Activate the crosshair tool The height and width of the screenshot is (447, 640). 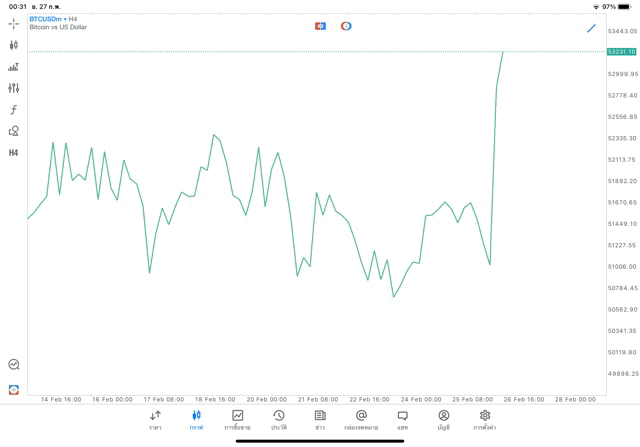pyautogui.click(x=13, y=23)
